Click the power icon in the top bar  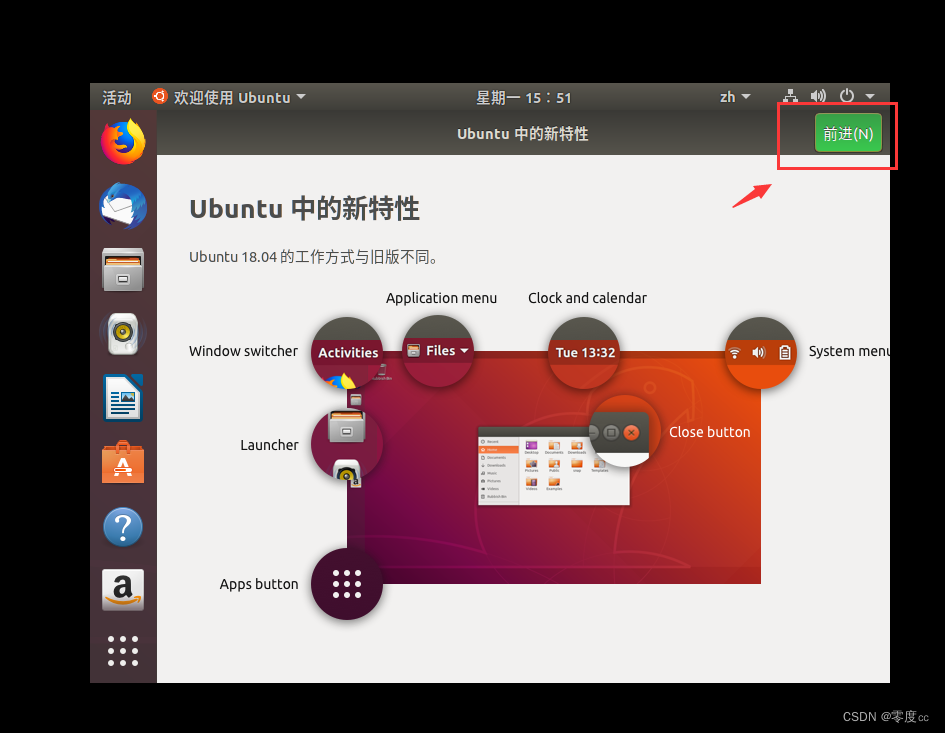pyautogui.click(x=845, y=95)
